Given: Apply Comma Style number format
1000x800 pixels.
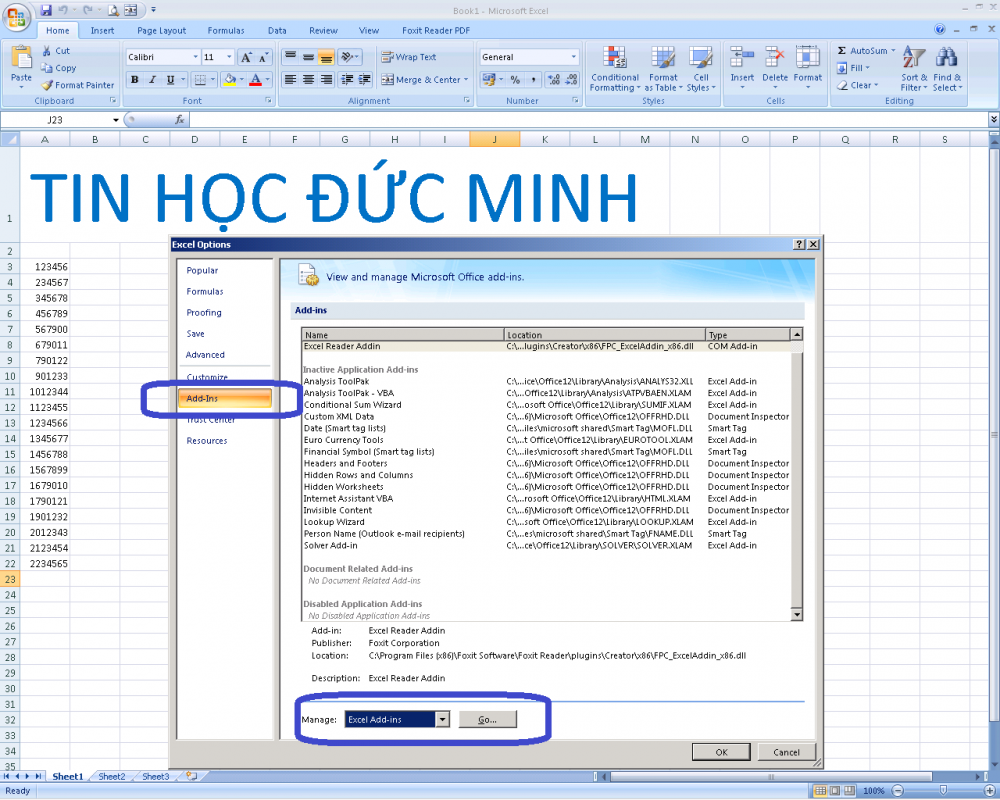Looking at the screenshot, I should (533, 80).
